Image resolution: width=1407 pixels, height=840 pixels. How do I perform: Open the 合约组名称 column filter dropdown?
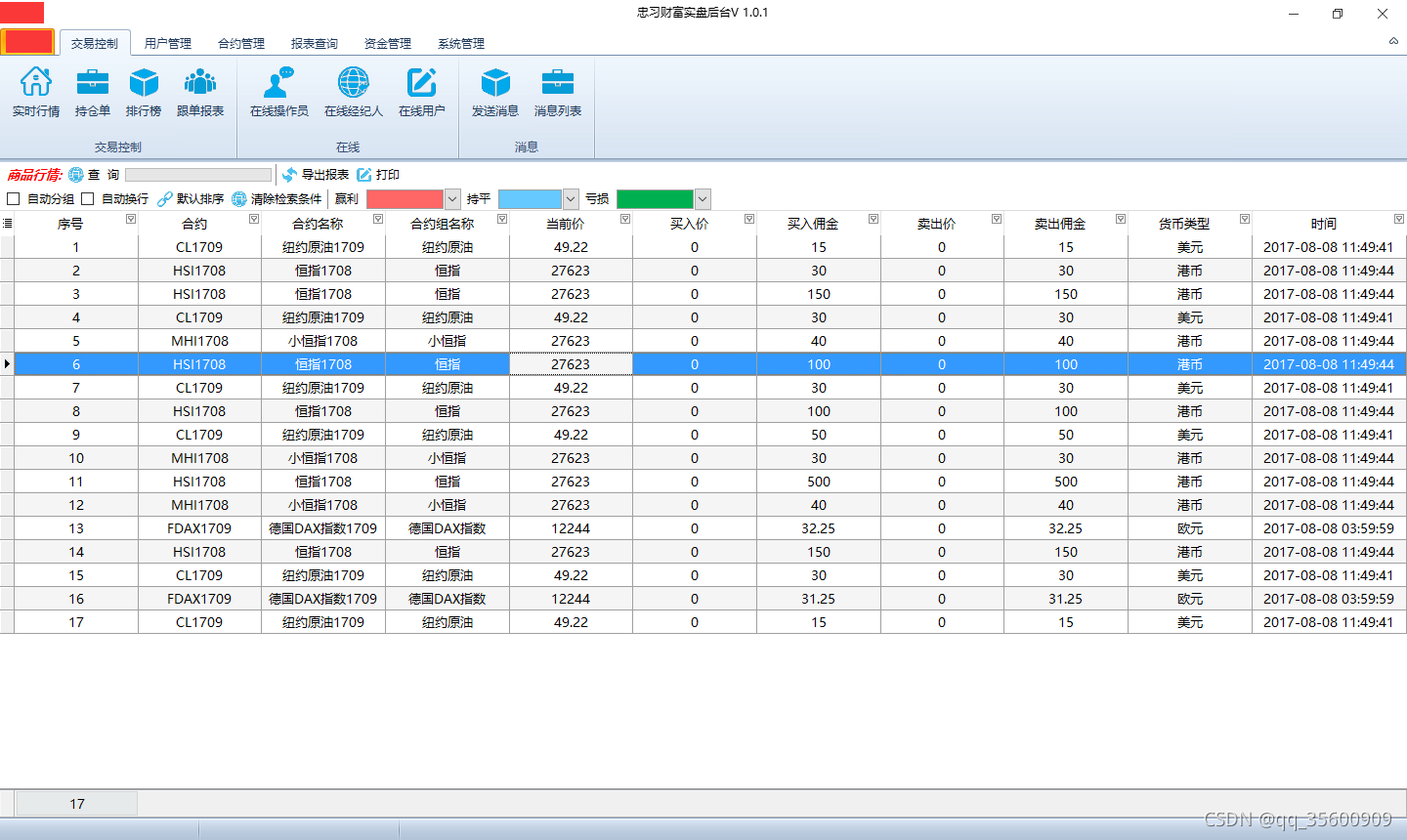tap(502, 219)
